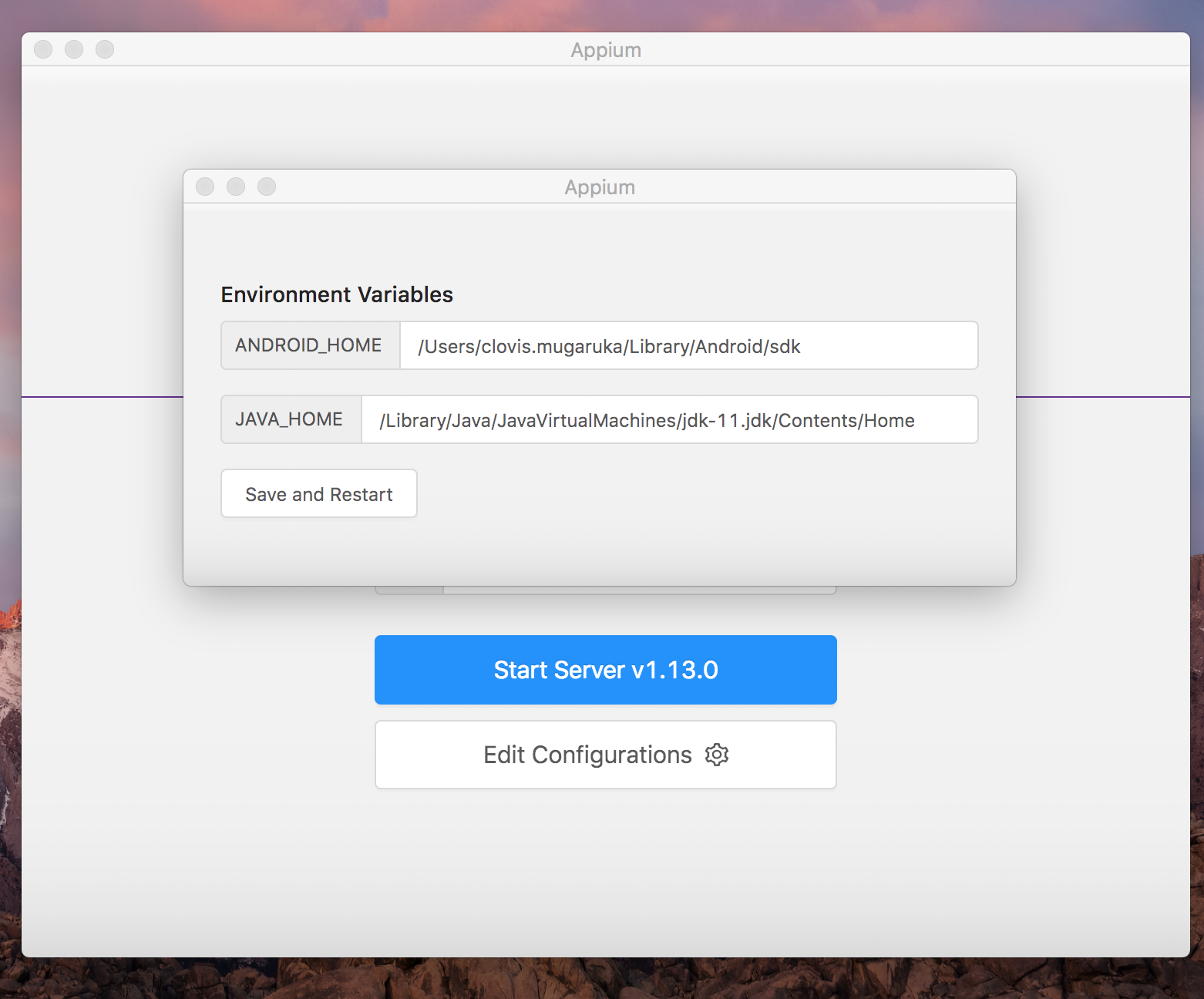Zoom the main Appium window
The height and width of the screenshot is (999, 1204).
[105, 49]
